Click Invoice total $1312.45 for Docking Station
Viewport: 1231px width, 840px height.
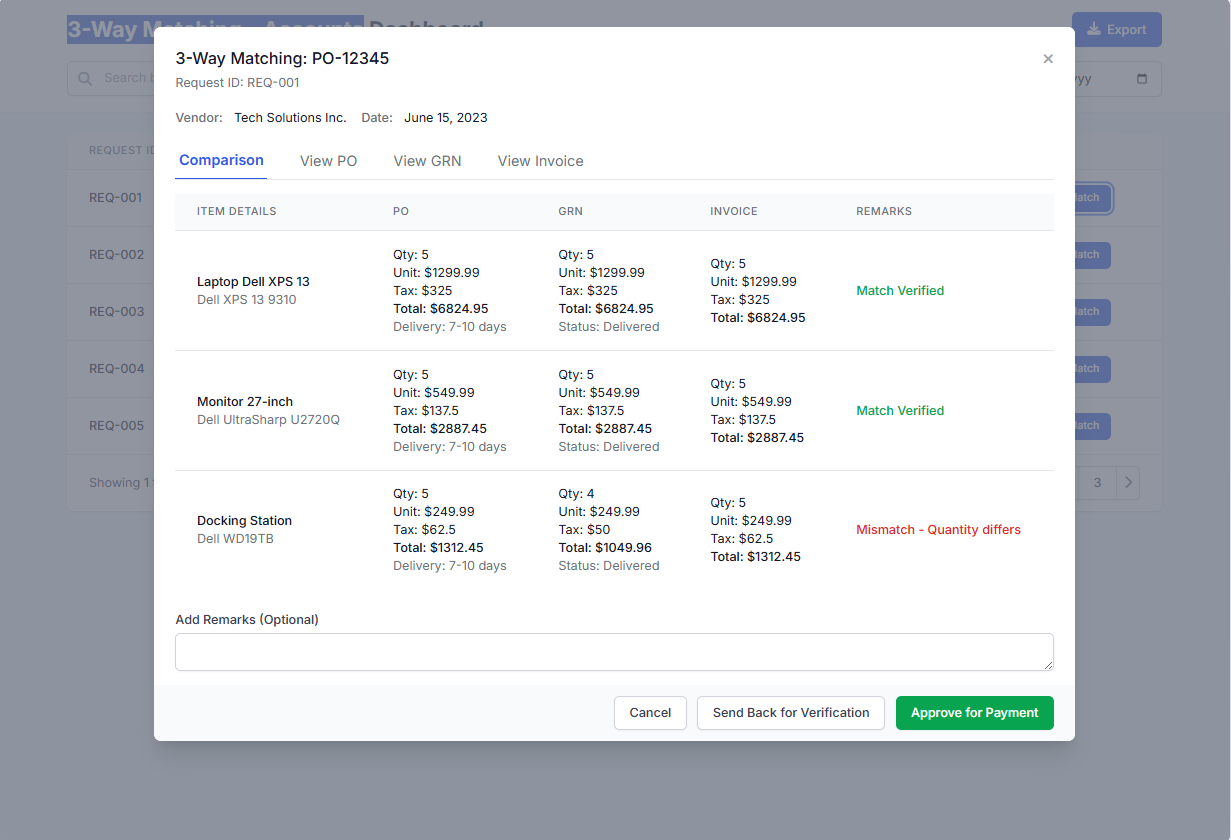click(755, 557)
